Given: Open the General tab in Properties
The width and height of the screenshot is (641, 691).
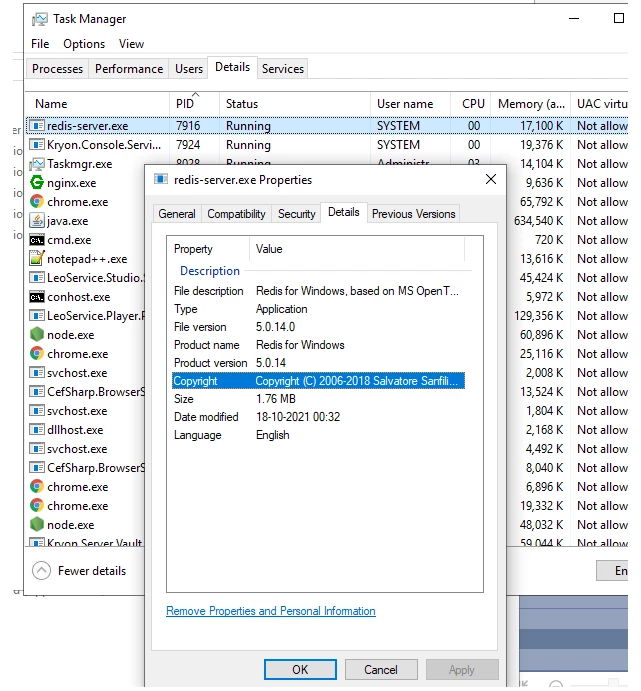Looking at the screenshot, I should click(177, 214).
